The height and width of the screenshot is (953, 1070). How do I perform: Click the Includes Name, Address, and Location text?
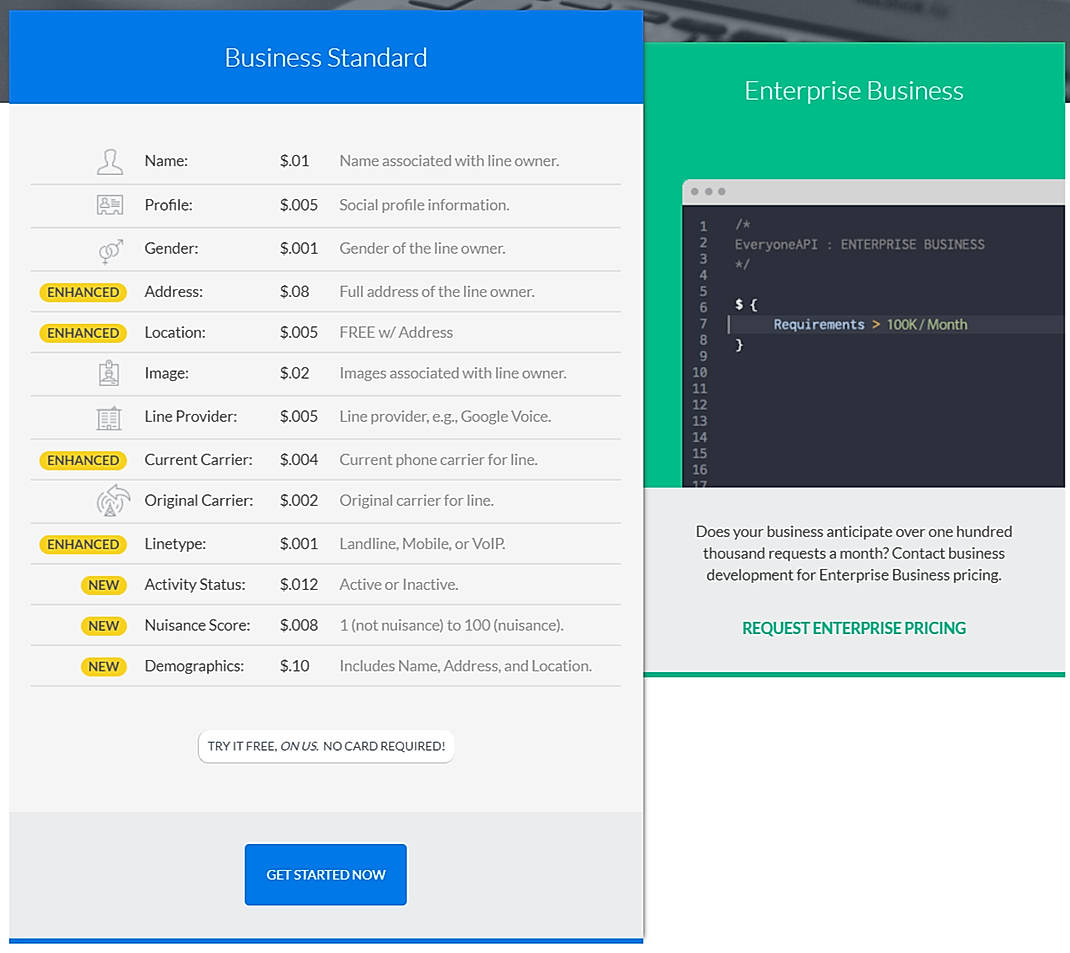(x=465, y=666)
